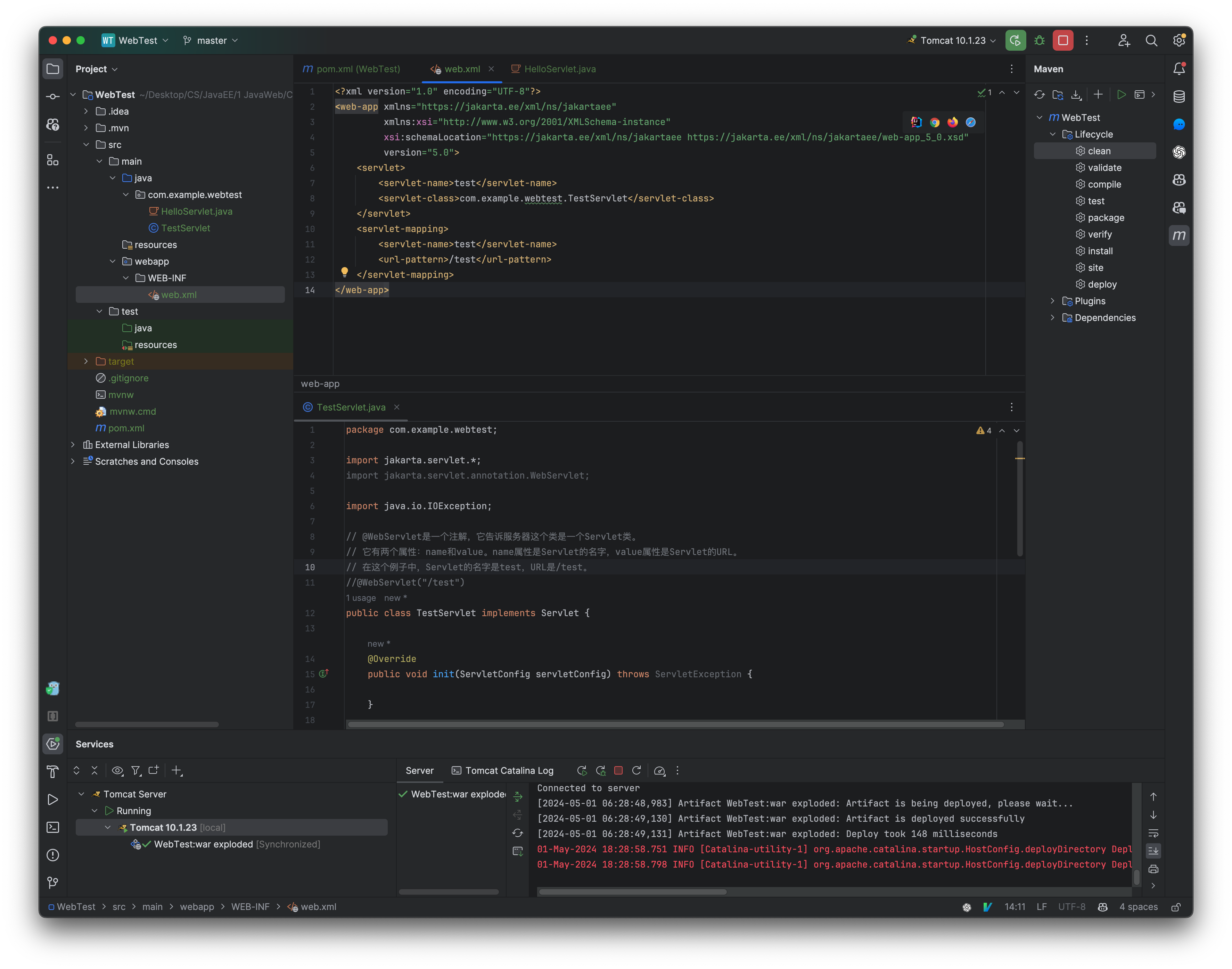
Task: Toggle scroll-to-end in Tomcat log output
Action: pyautogui.click(x=1154, y=851)
